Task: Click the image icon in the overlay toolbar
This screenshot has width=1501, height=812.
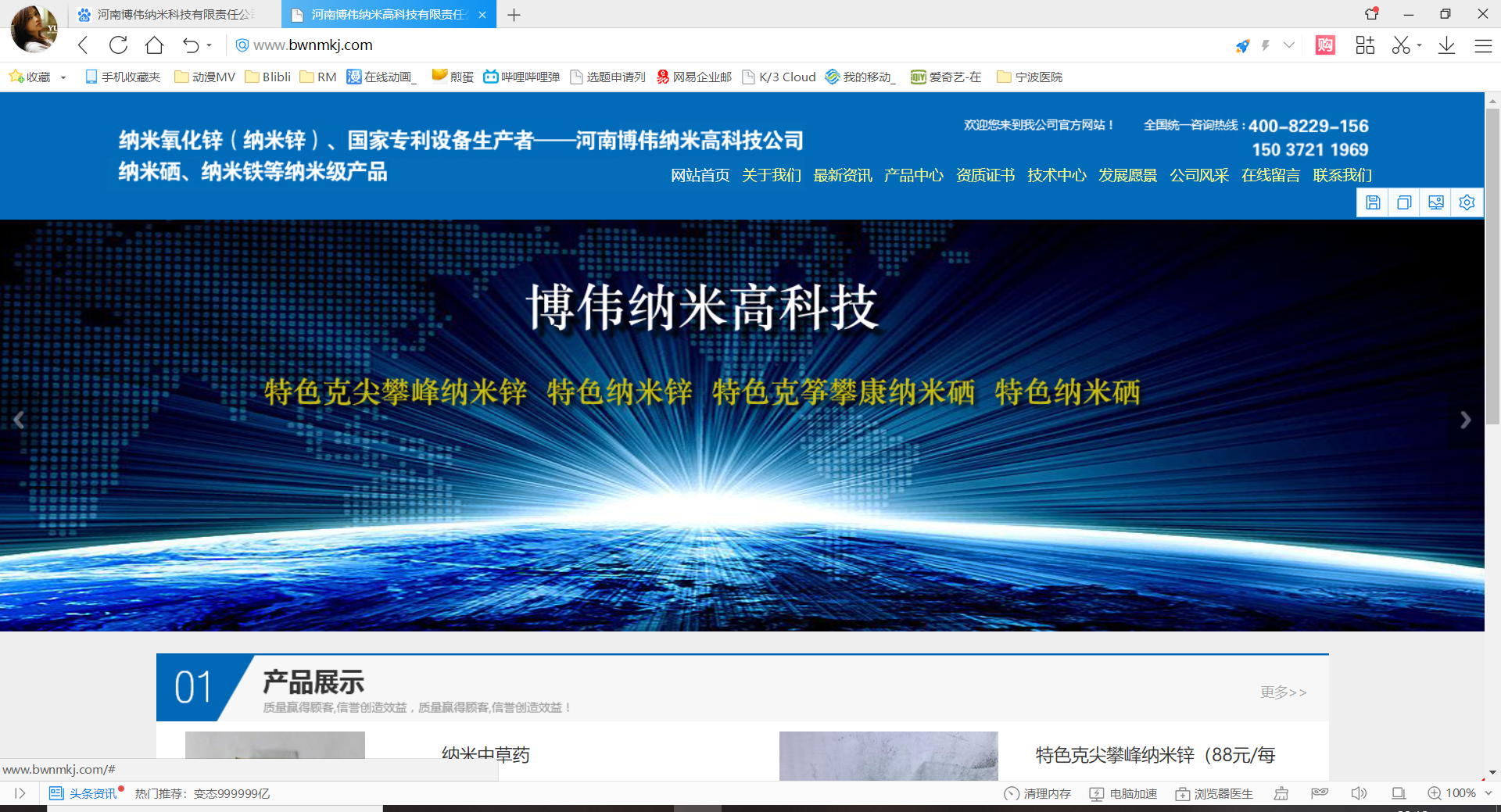Action: pos(1436,202)
